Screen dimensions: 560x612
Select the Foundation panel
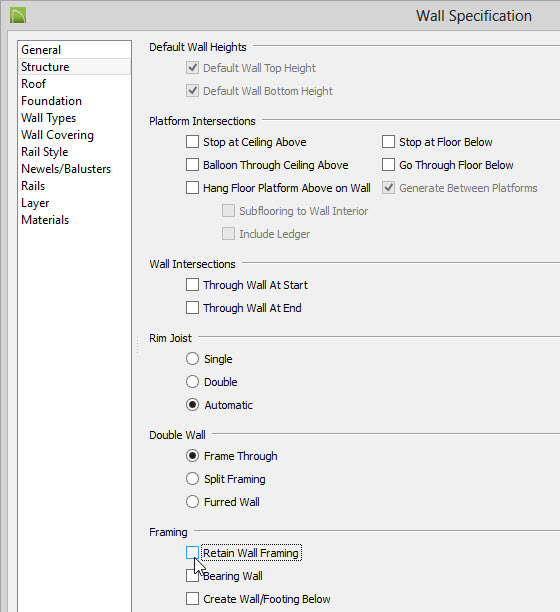click(52, 101)
